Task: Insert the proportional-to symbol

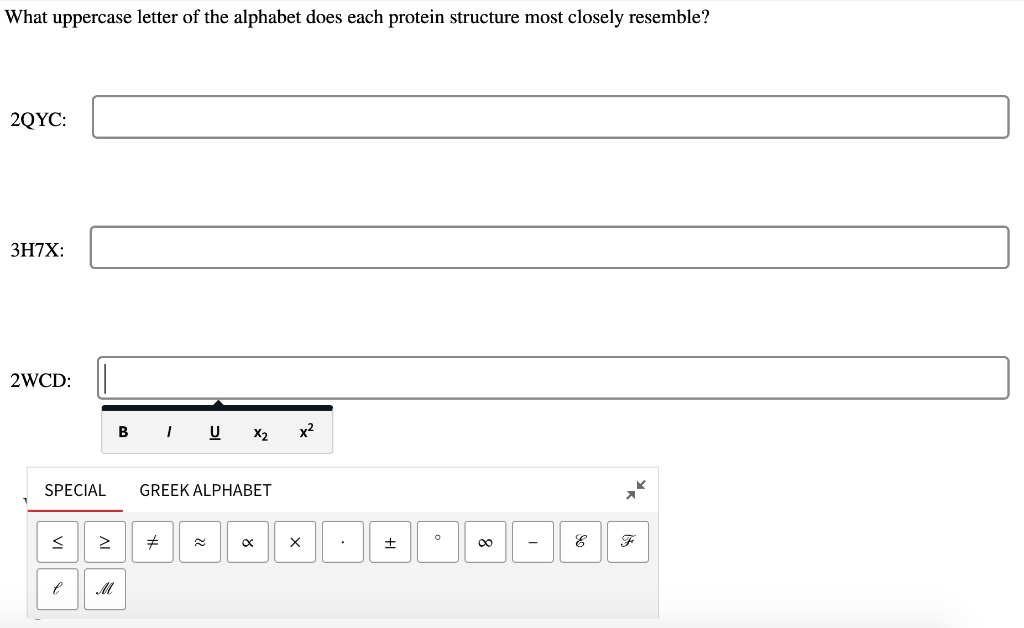Action: 247,541
